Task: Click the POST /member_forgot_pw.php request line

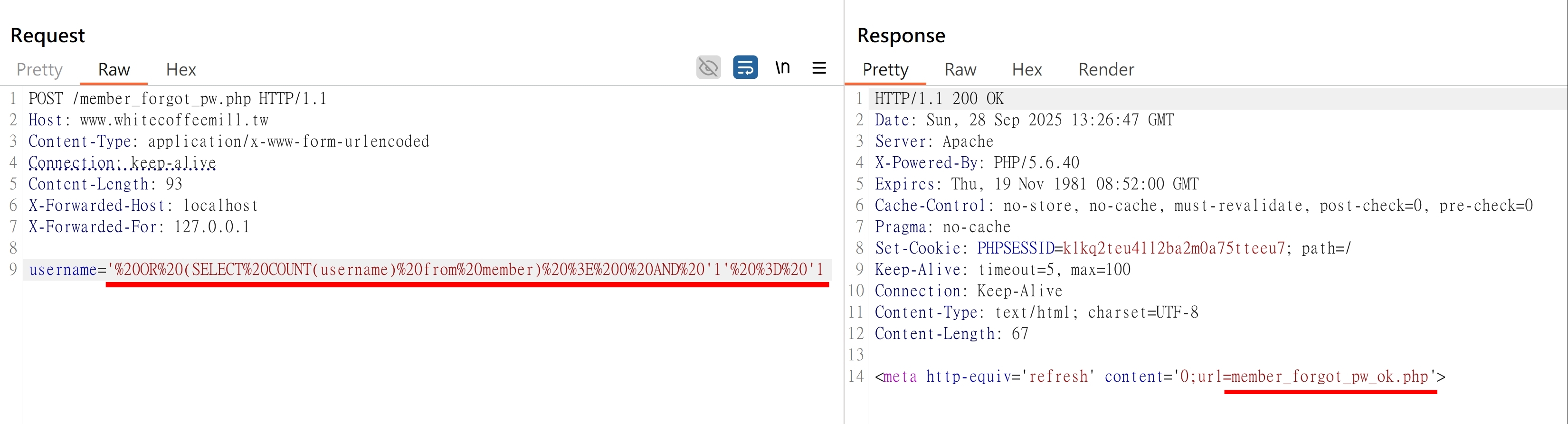Action: pos(178,99)
